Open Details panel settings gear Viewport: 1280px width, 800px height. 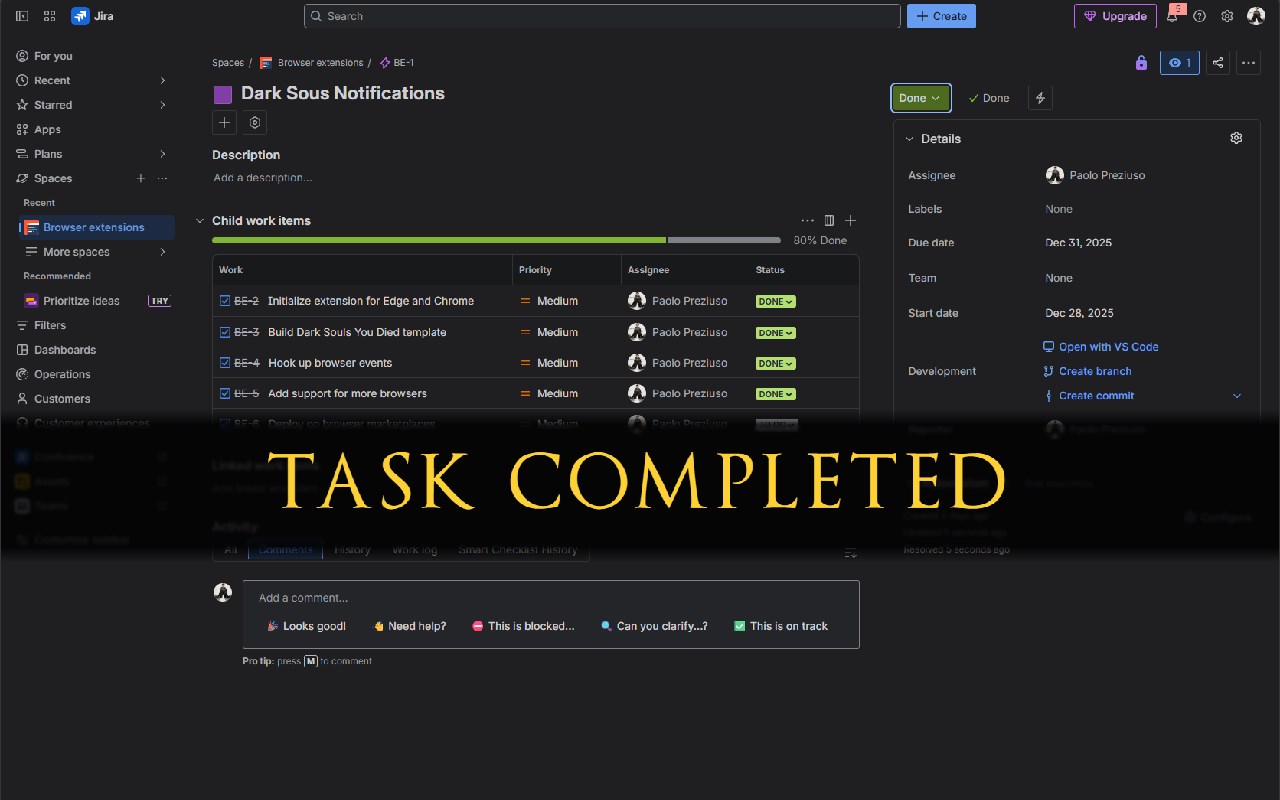tap(1236, 138)
